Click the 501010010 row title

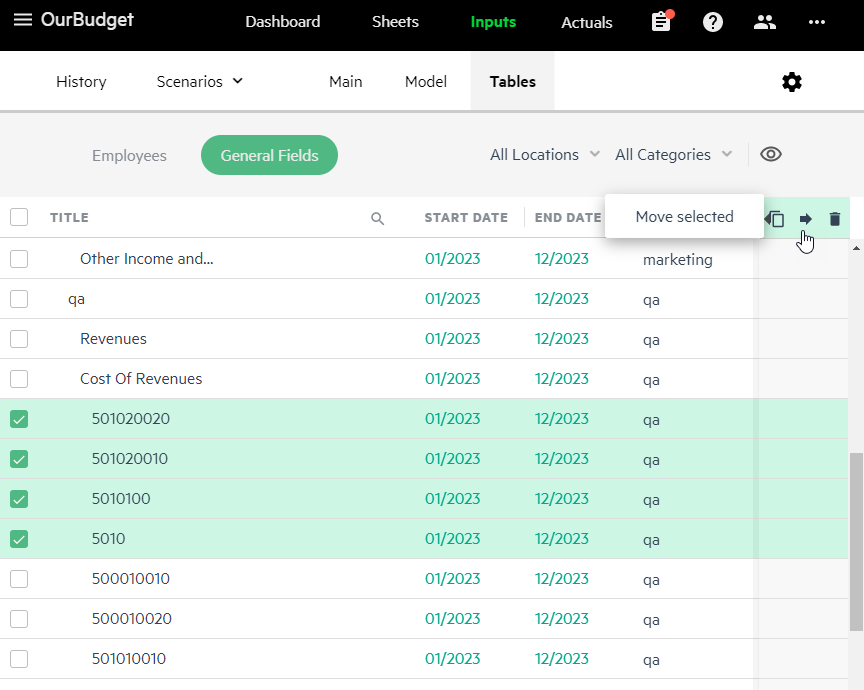[129, 659]
